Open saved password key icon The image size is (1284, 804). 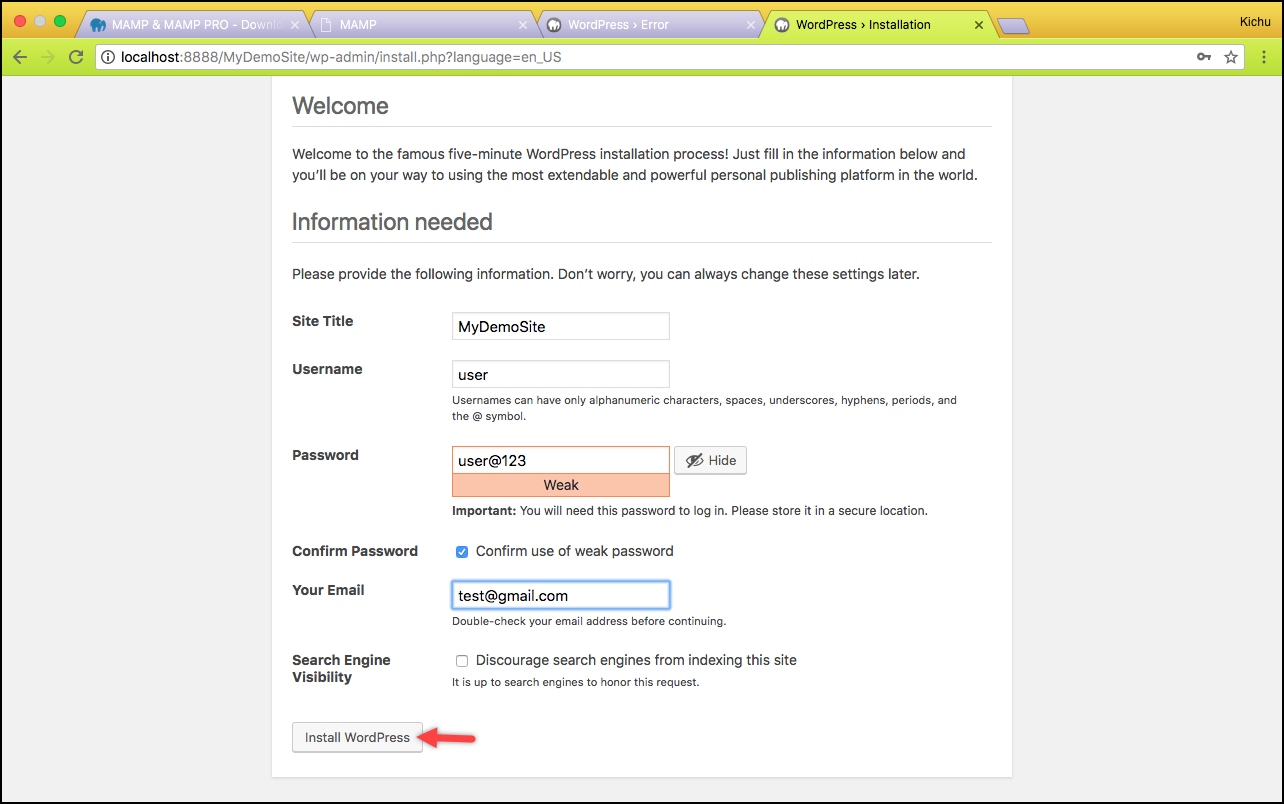pyautogui.click(x=1204, y=57)
